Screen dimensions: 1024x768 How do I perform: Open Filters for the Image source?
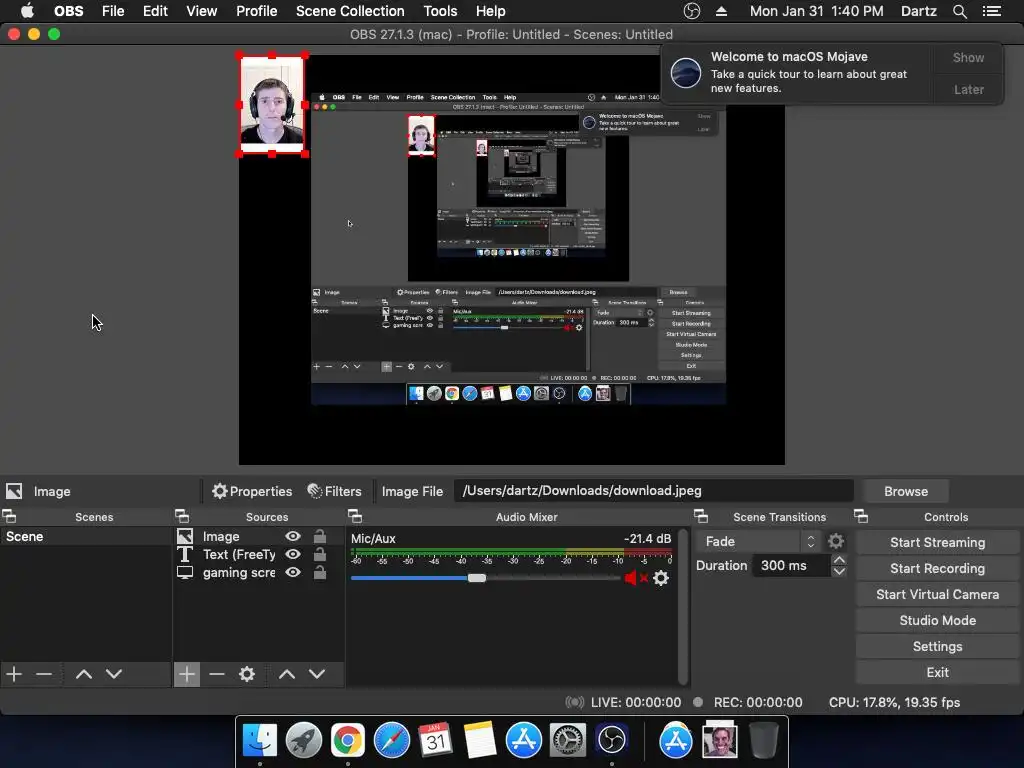[334, 491]
